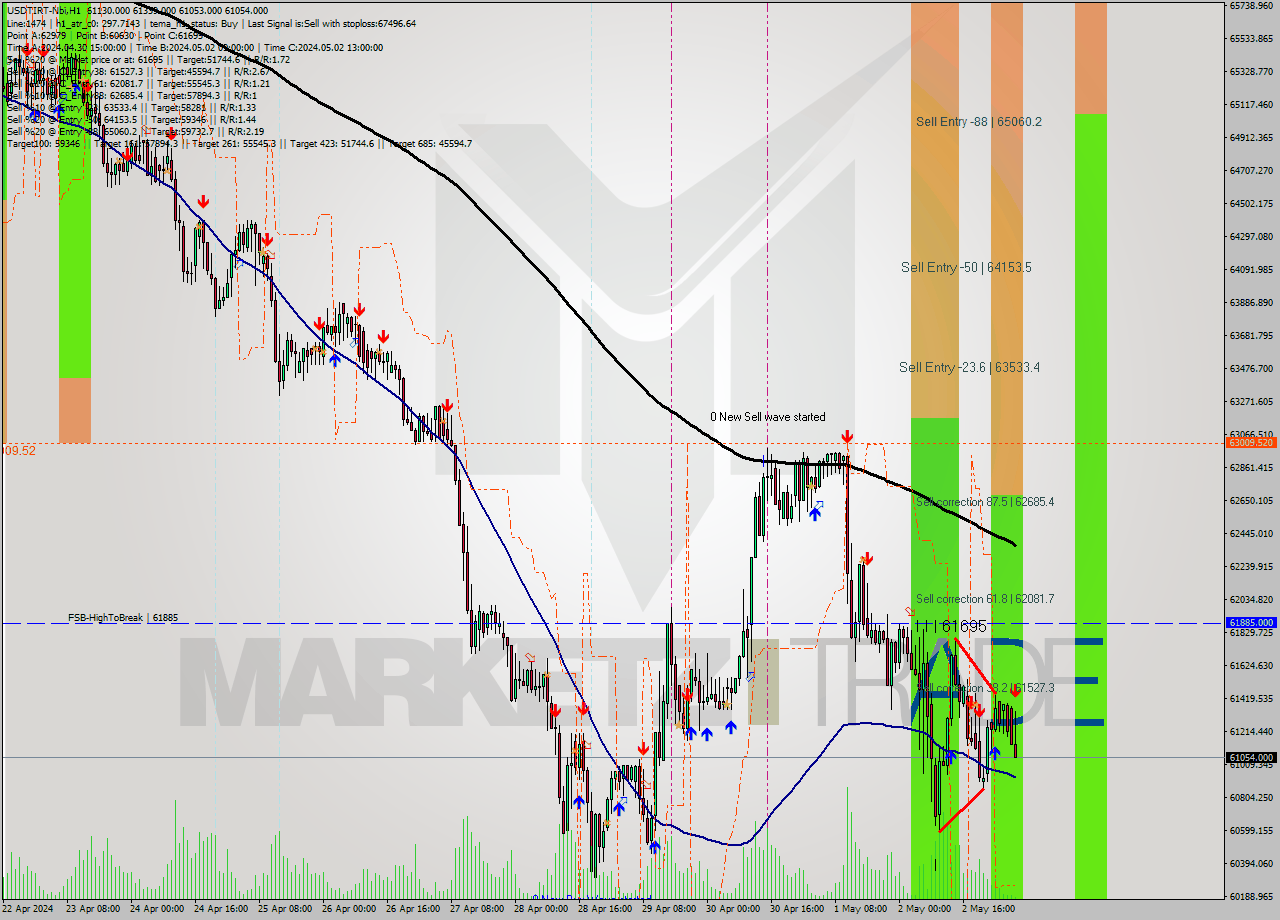Click the 63886.890 price axis value
The height and width of the screenshot is (920, 1280).
tap(1250, 302)
